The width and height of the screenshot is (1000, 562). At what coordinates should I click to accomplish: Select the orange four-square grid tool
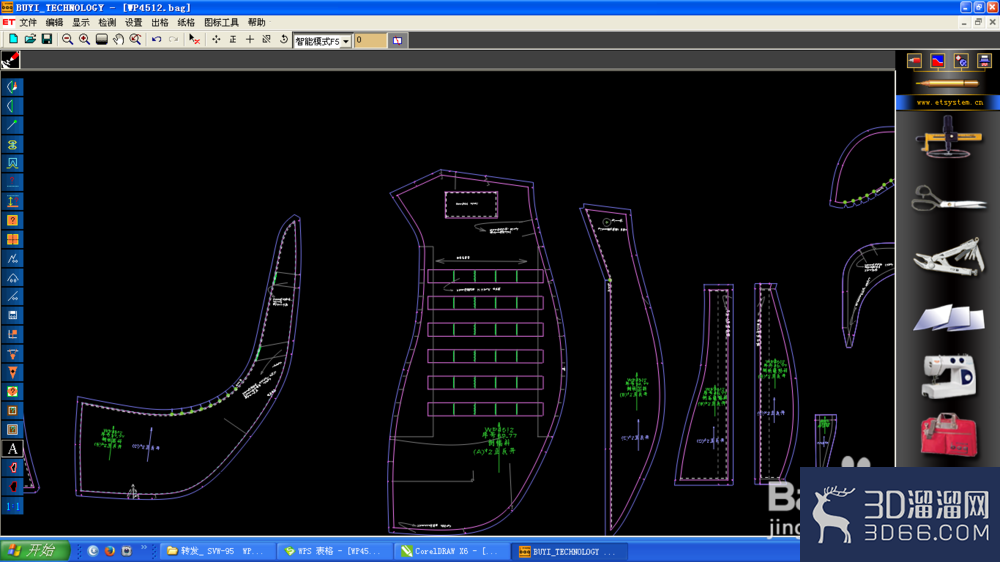pos(12,239)
